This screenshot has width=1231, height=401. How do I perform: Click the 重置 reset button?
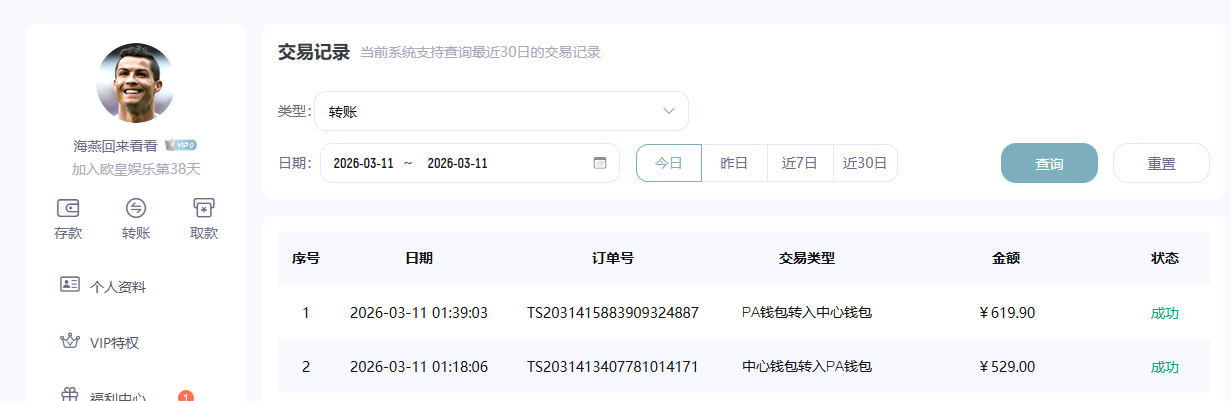point(1161,163)
